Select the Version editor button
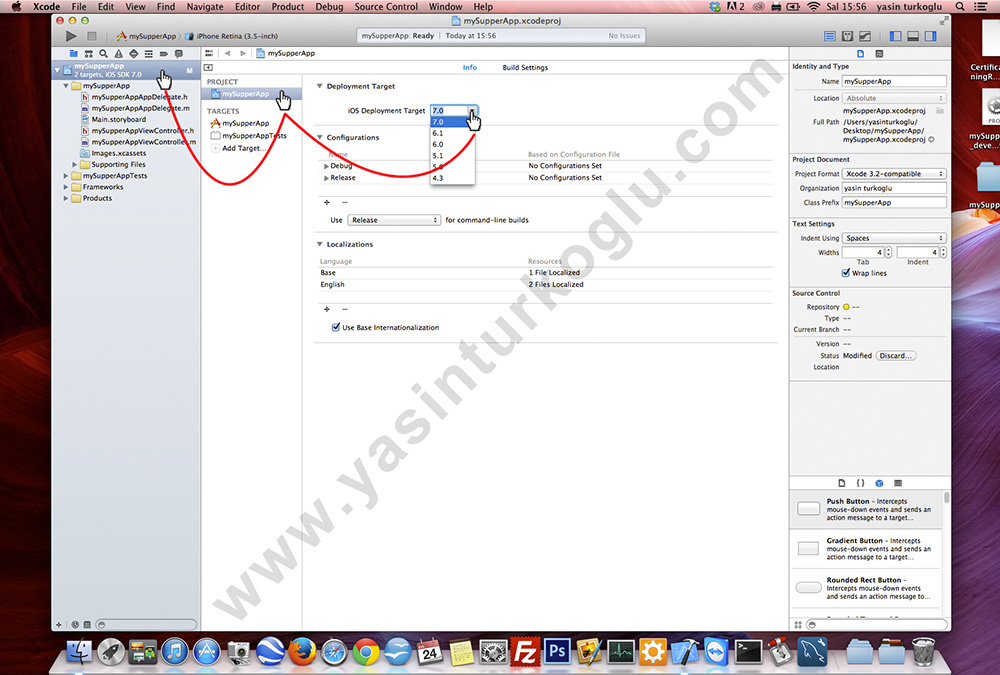The image size is (1000, 675). pyautogui.click(x=865, y=36)
